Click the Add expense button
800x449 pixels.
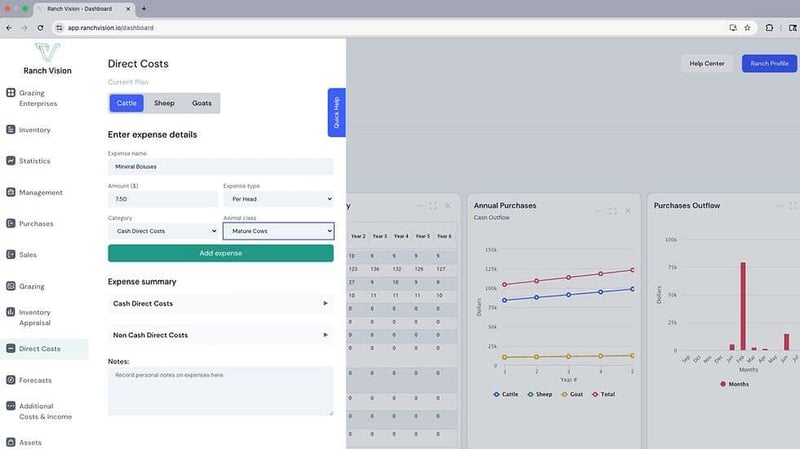(x=220, y=253)
